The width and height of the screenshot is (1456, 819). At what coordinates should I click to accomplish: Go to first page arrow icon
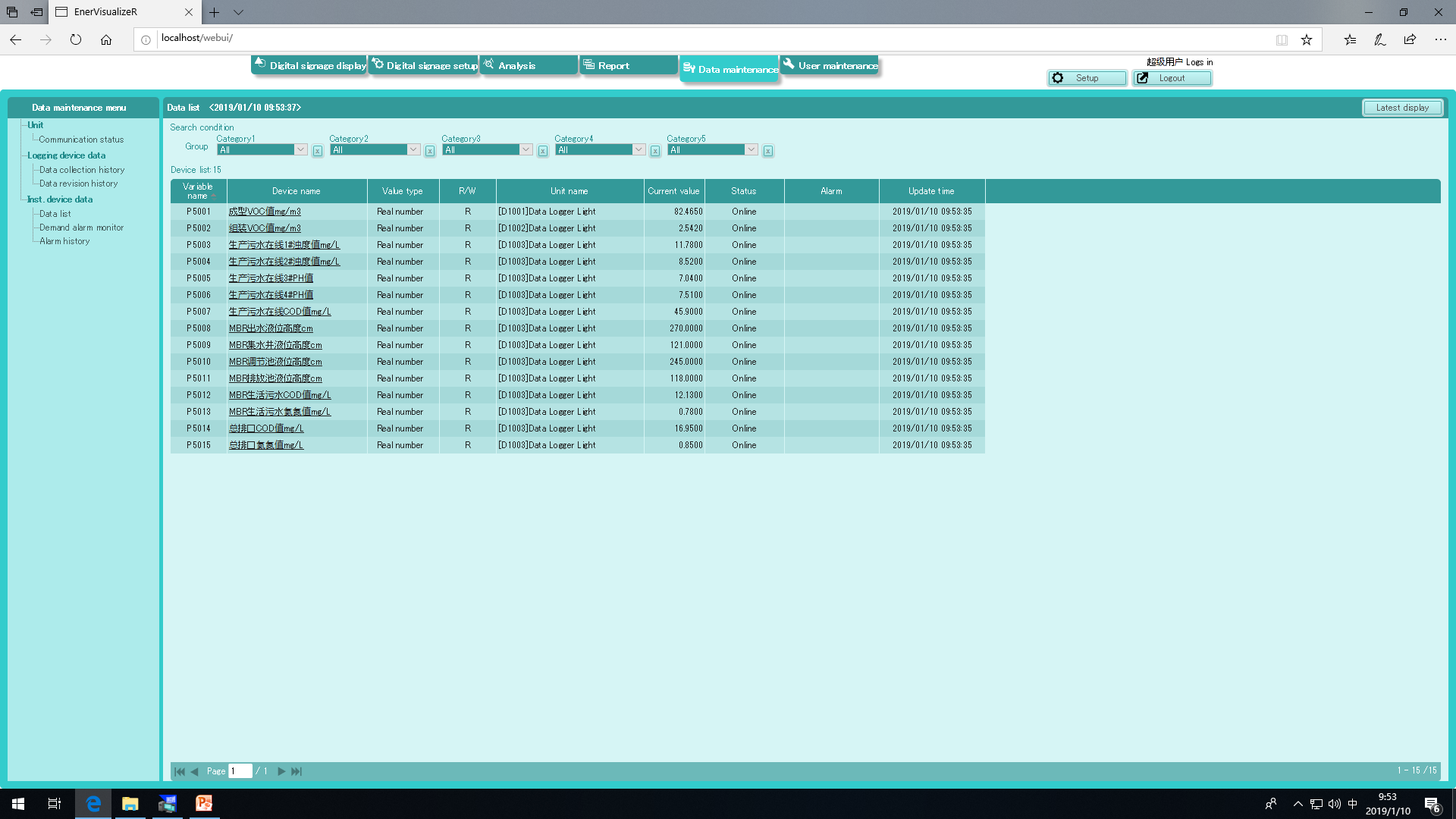180,771
